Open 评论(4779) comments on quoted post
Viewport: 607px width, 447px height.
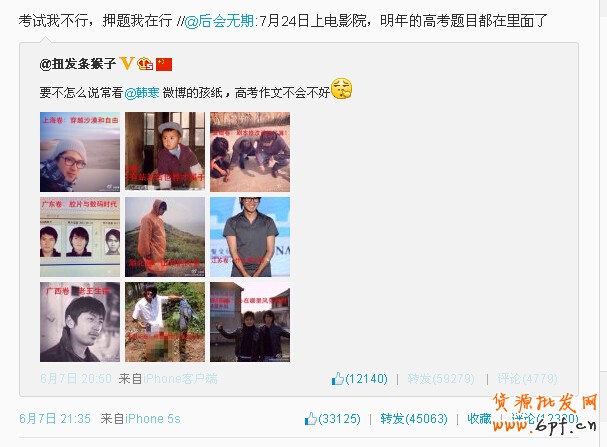click(x=527, y=378)
